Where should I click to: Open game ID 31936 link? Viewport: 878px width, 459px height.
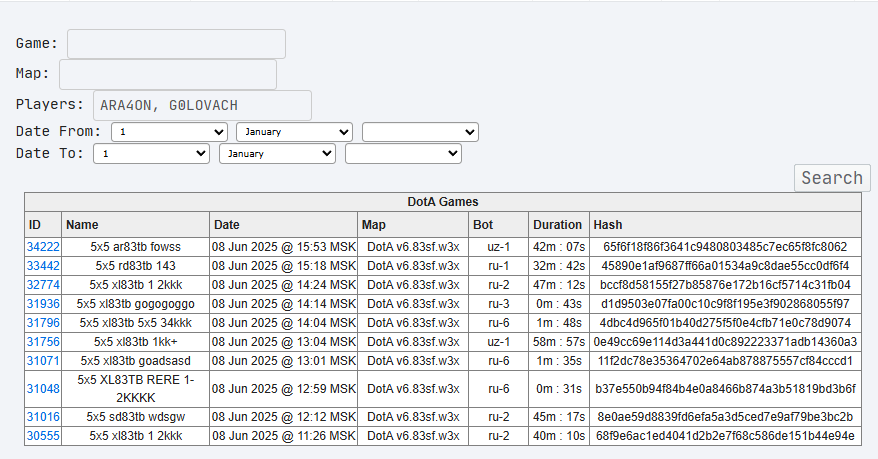[43, 304]
